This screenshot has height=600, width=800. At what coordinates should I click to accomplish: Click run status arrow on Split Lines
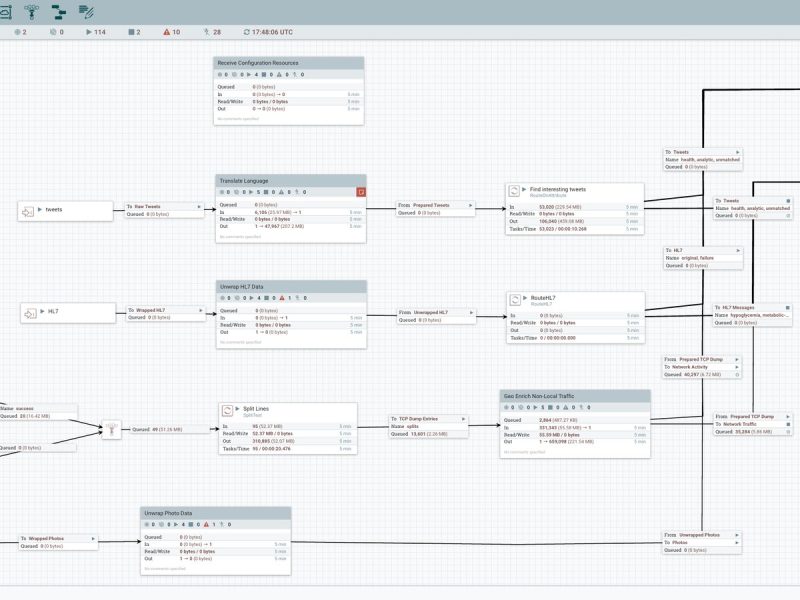point(237,409)
